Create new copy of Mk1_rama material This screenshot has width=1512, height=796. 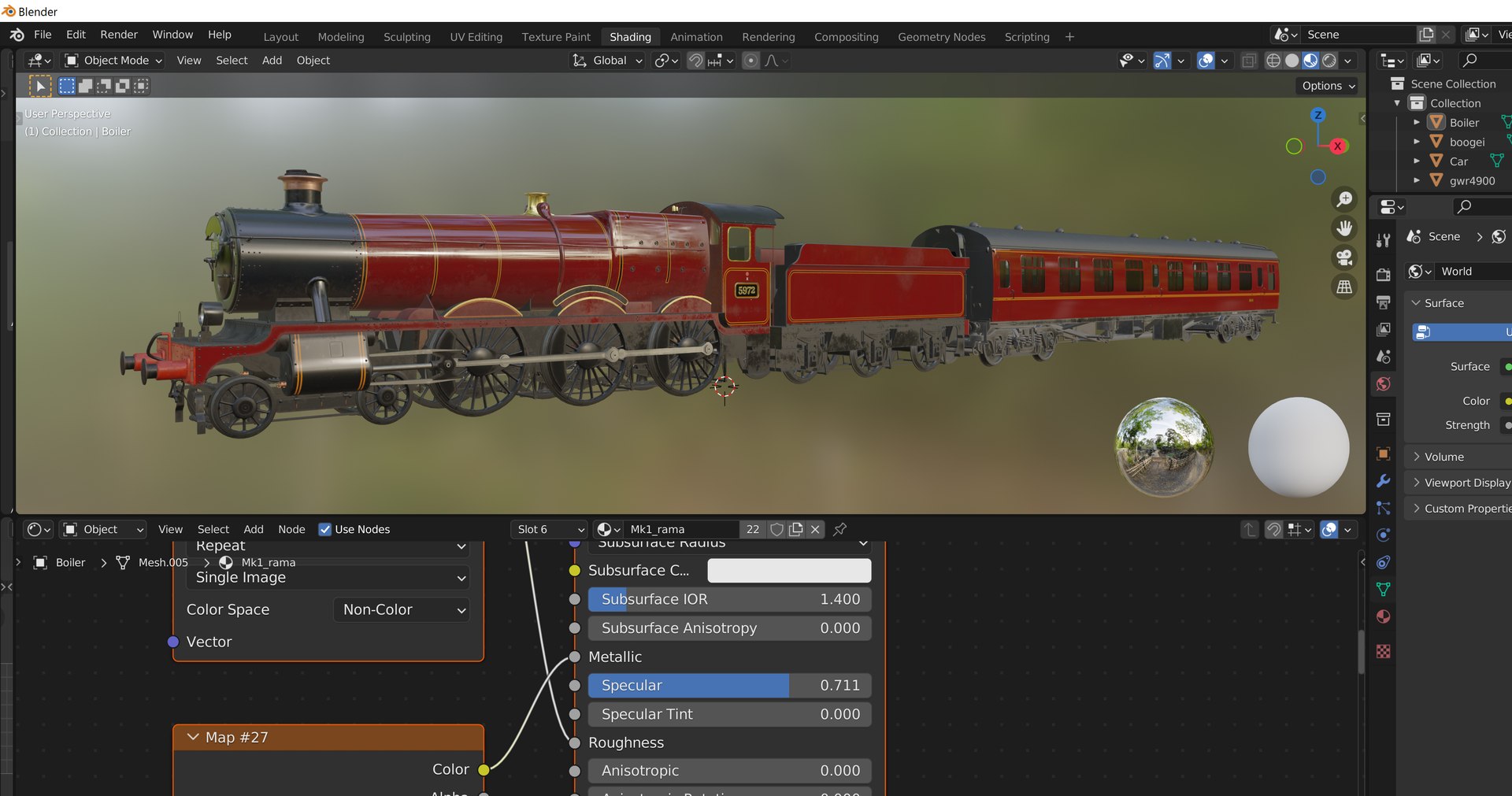tap(796, 529)
